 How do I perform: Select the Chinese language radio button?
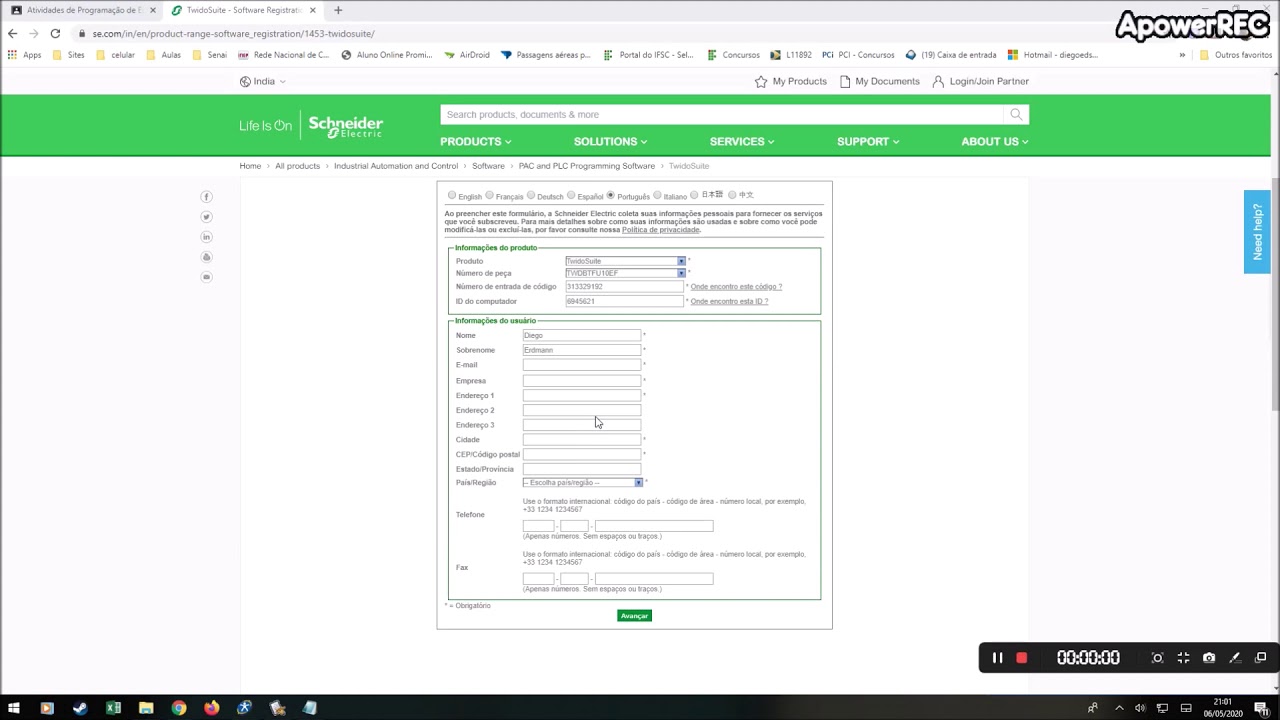tap(732, 195)
